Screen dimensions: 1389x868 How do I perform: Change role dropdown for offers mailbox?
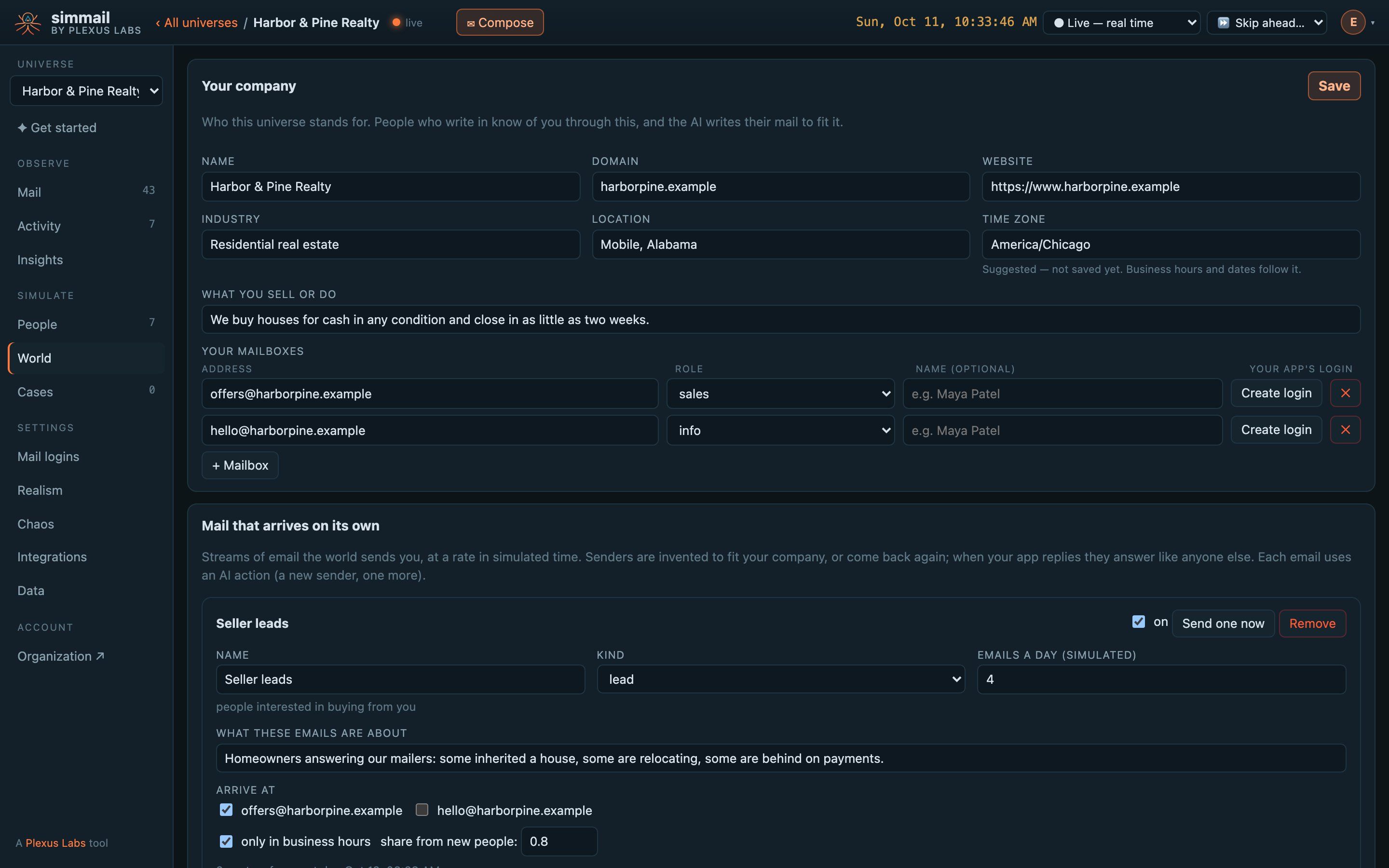(780, 394)
